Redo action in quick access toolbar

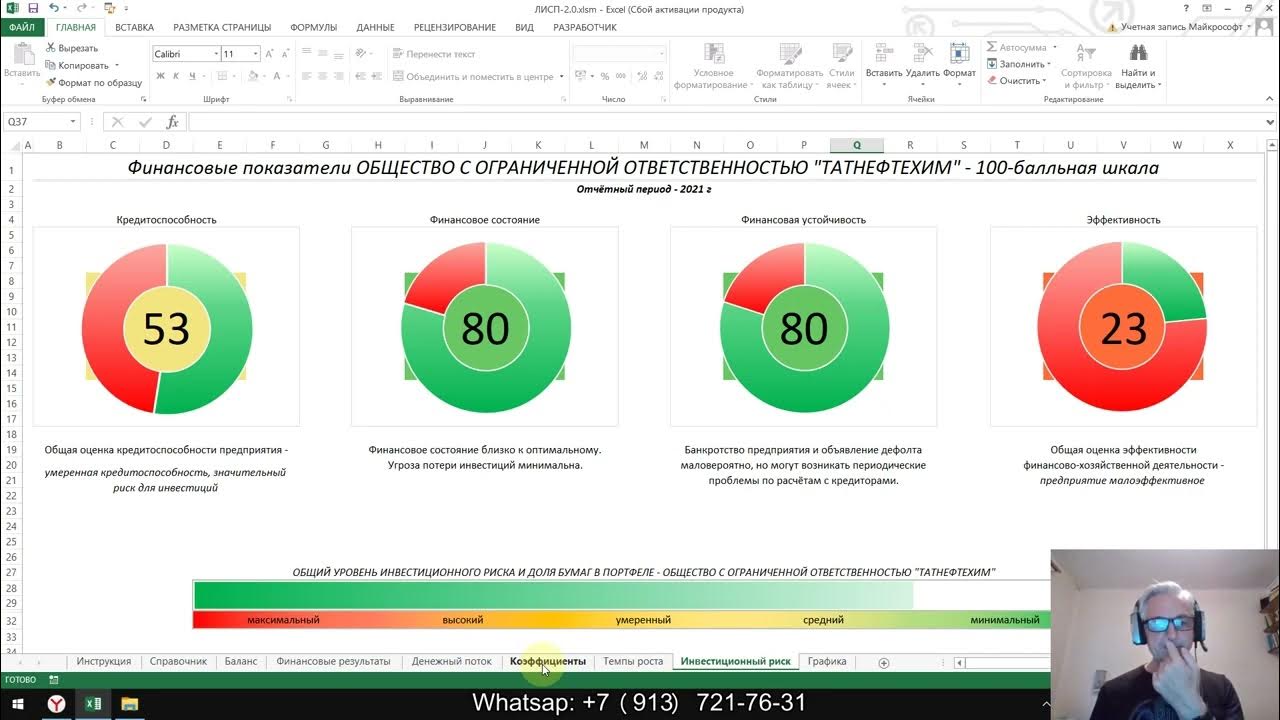coord(82,8)
